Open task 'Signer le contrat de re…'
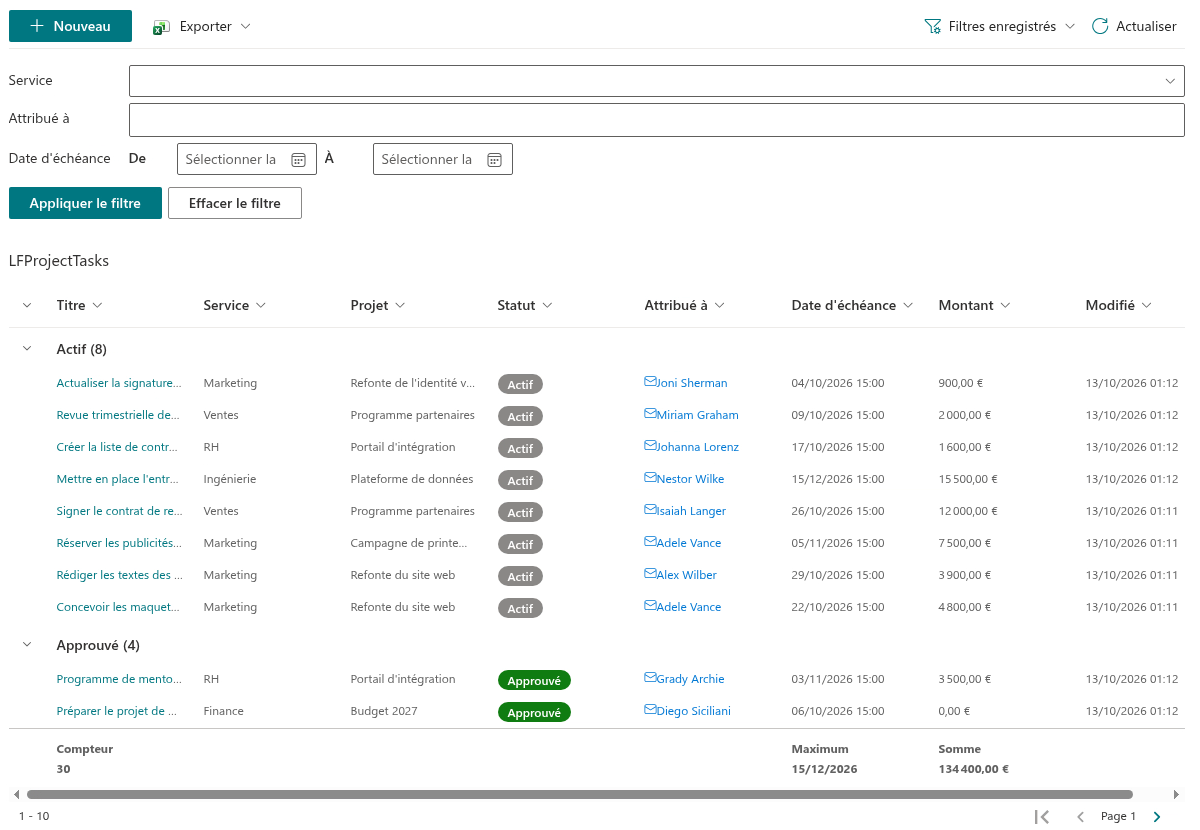The image size is (1200, 830). (x=119, y=511)
